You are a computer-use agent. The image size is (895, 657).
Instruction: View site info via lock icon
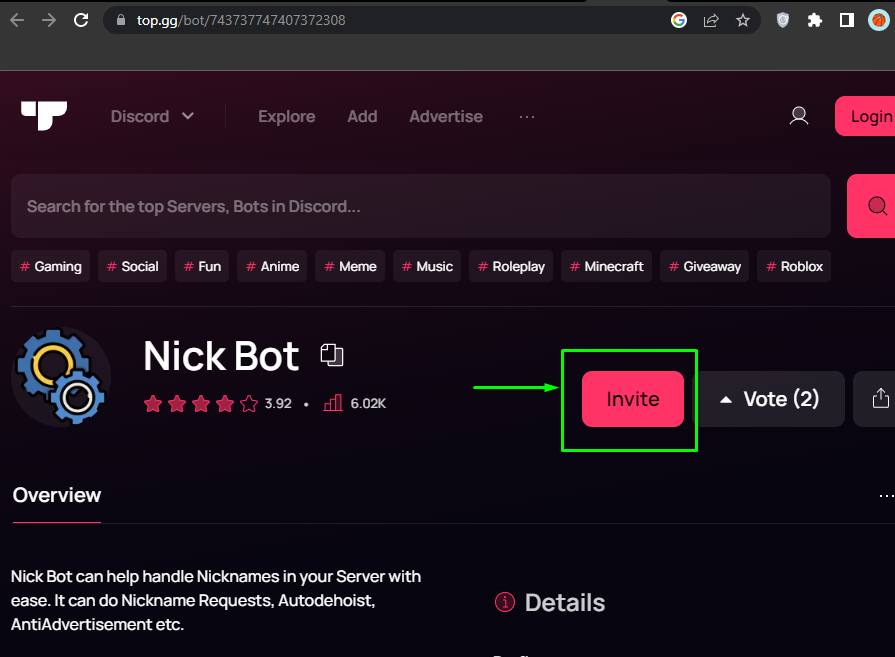pos(120,21)
